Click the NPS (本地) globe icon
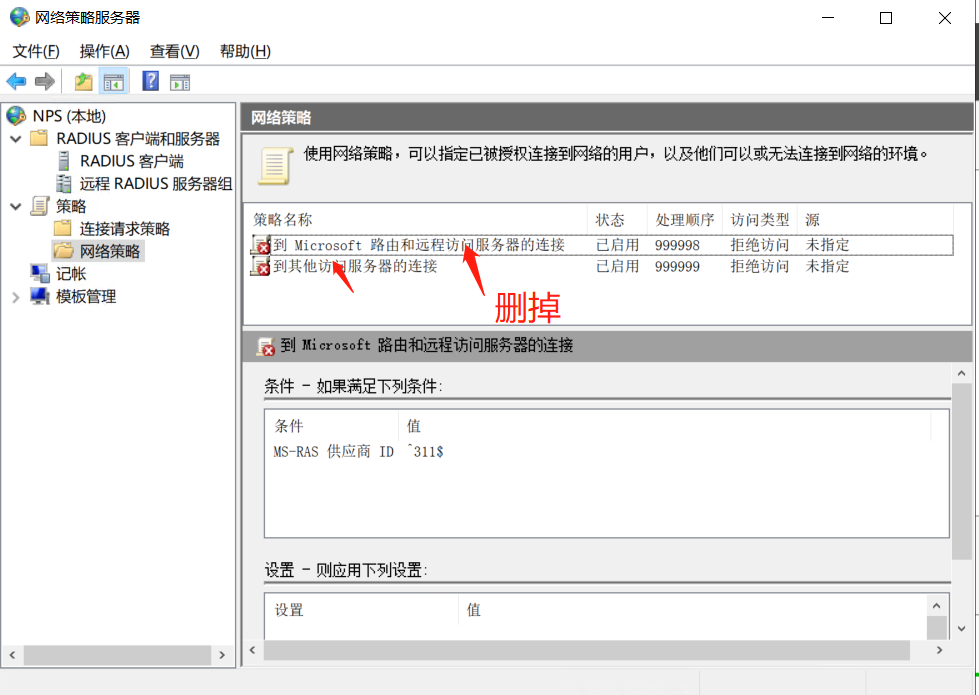The width and height of the screenshot is (979, 695). (x=16, y=116)
